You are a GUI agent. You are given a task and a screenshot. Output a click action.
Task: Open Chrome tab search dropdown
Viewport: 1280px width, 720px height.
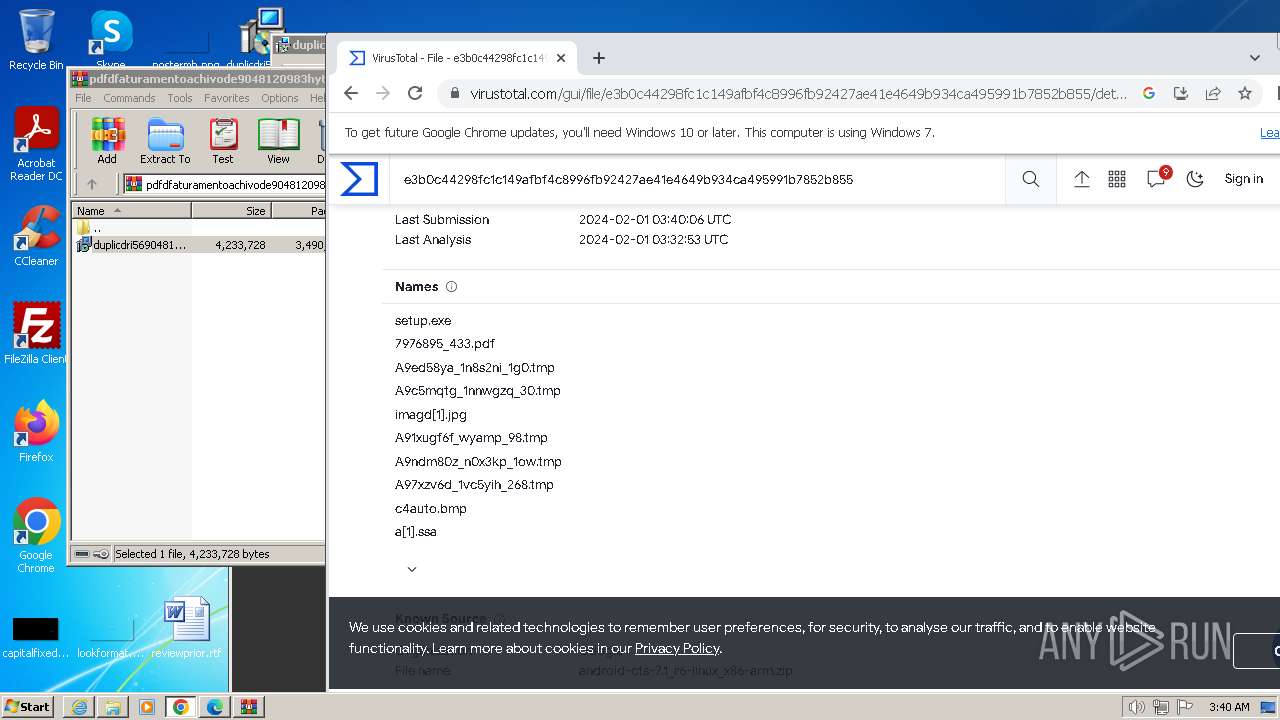pos(1255,58)
